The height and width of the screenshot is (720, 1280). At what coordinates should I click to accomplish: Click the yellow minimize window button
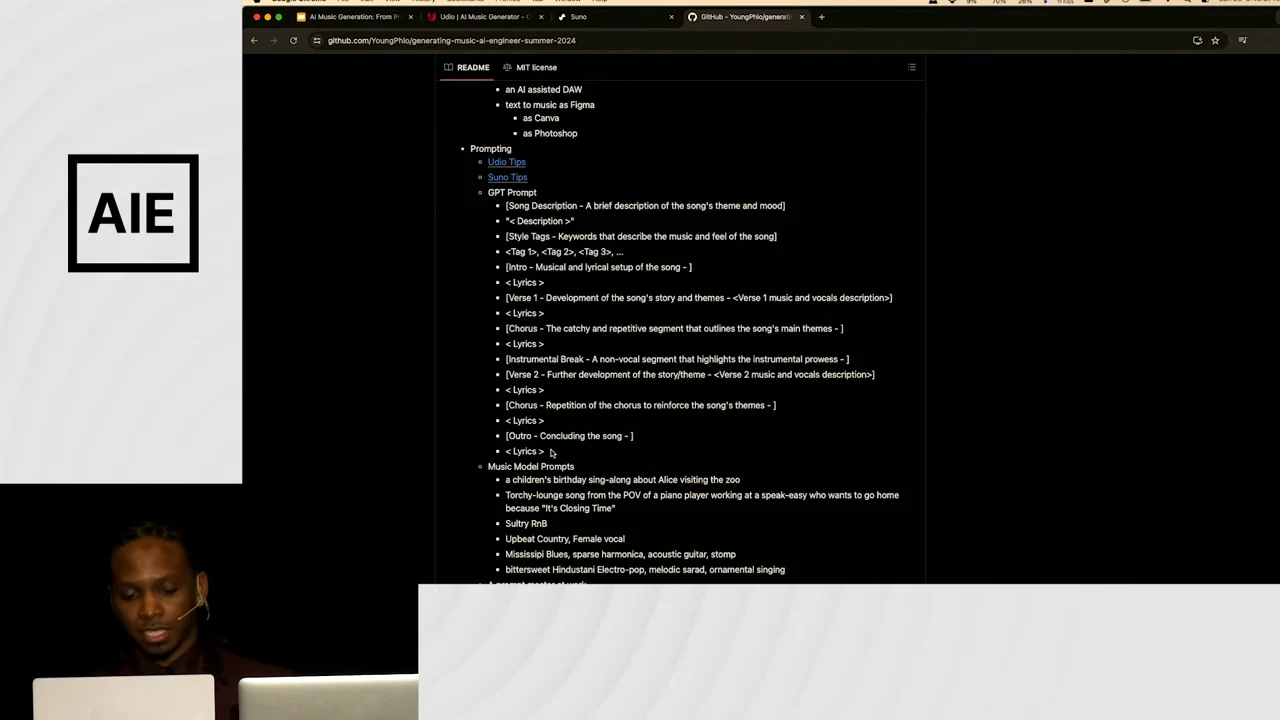(268, 17)
